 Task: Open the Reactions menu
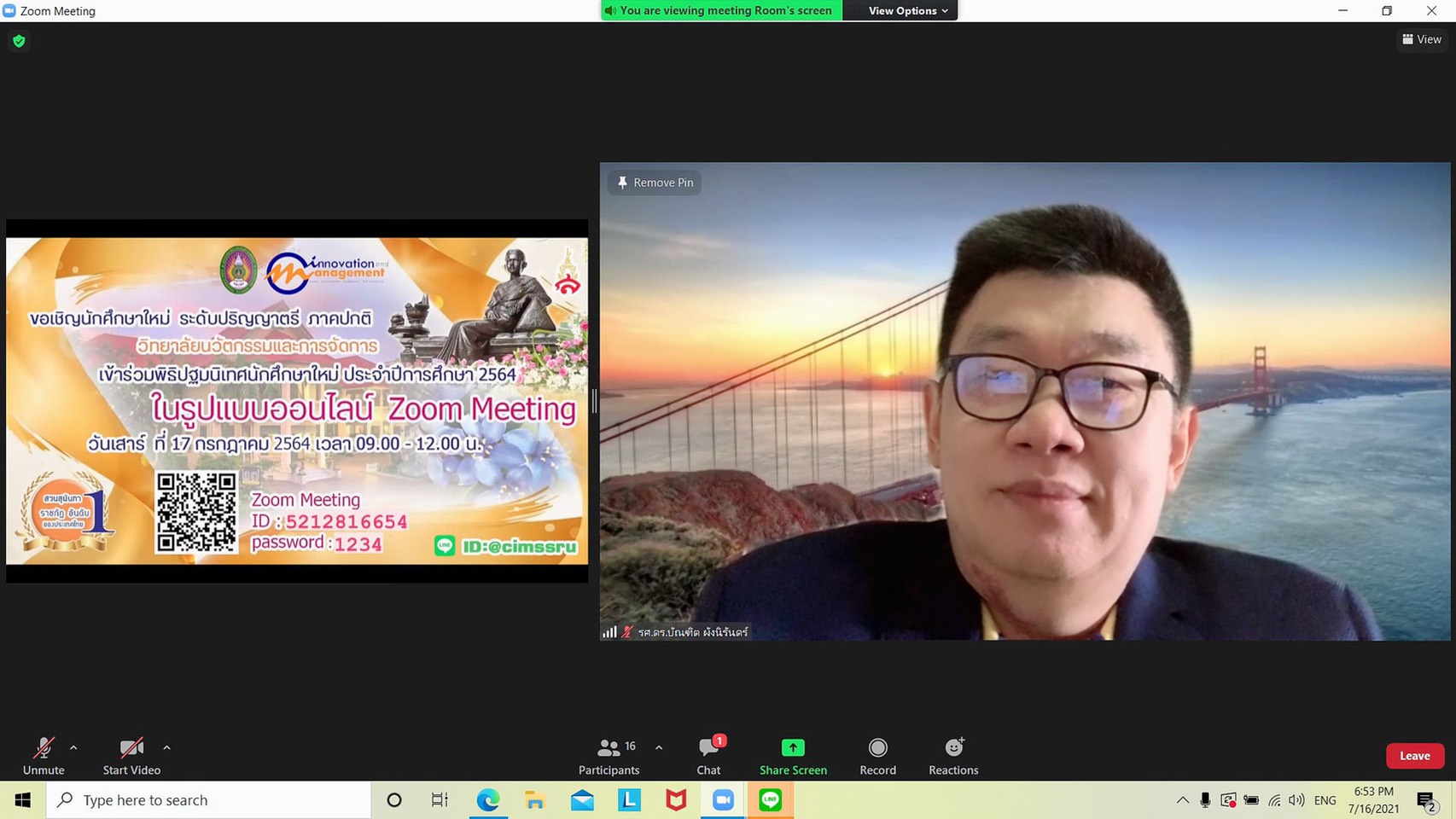[x=953, y=755]
